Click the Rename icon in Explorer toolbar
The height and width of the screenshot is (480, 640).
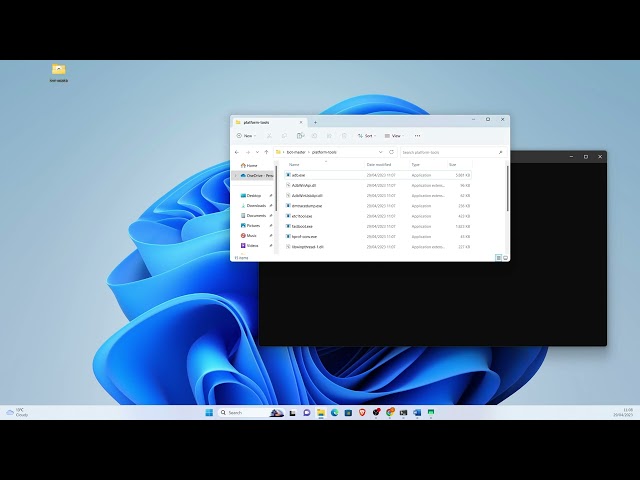[x=314, y=136]
